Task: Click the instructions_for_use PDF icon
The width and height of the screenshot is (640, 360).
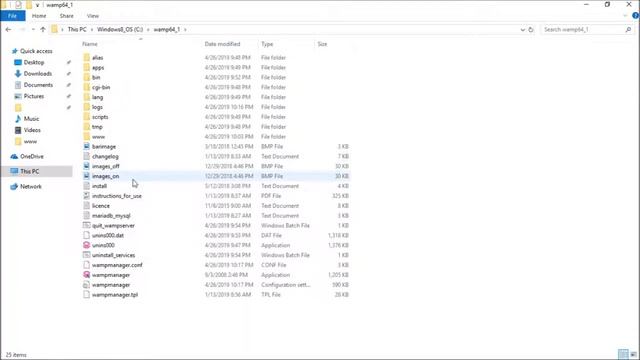Action: coord(87,196)
